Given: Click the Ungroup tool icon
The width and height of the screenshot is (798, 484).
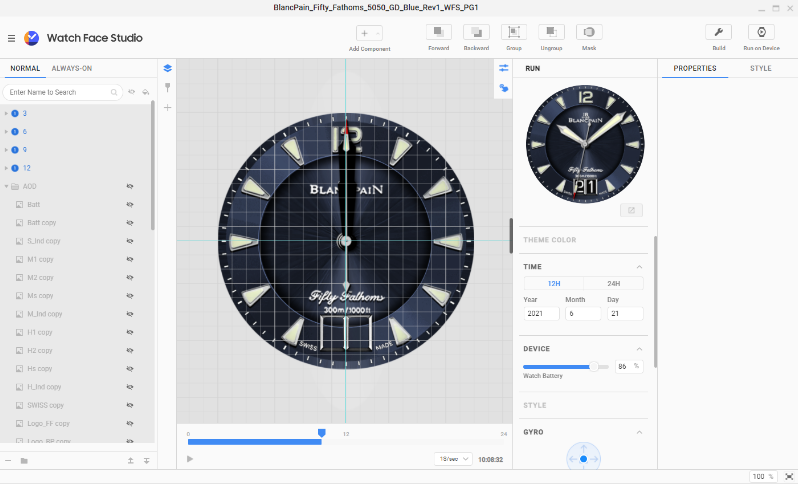Looking at the screenshot, I should click(x=551, y=32).
